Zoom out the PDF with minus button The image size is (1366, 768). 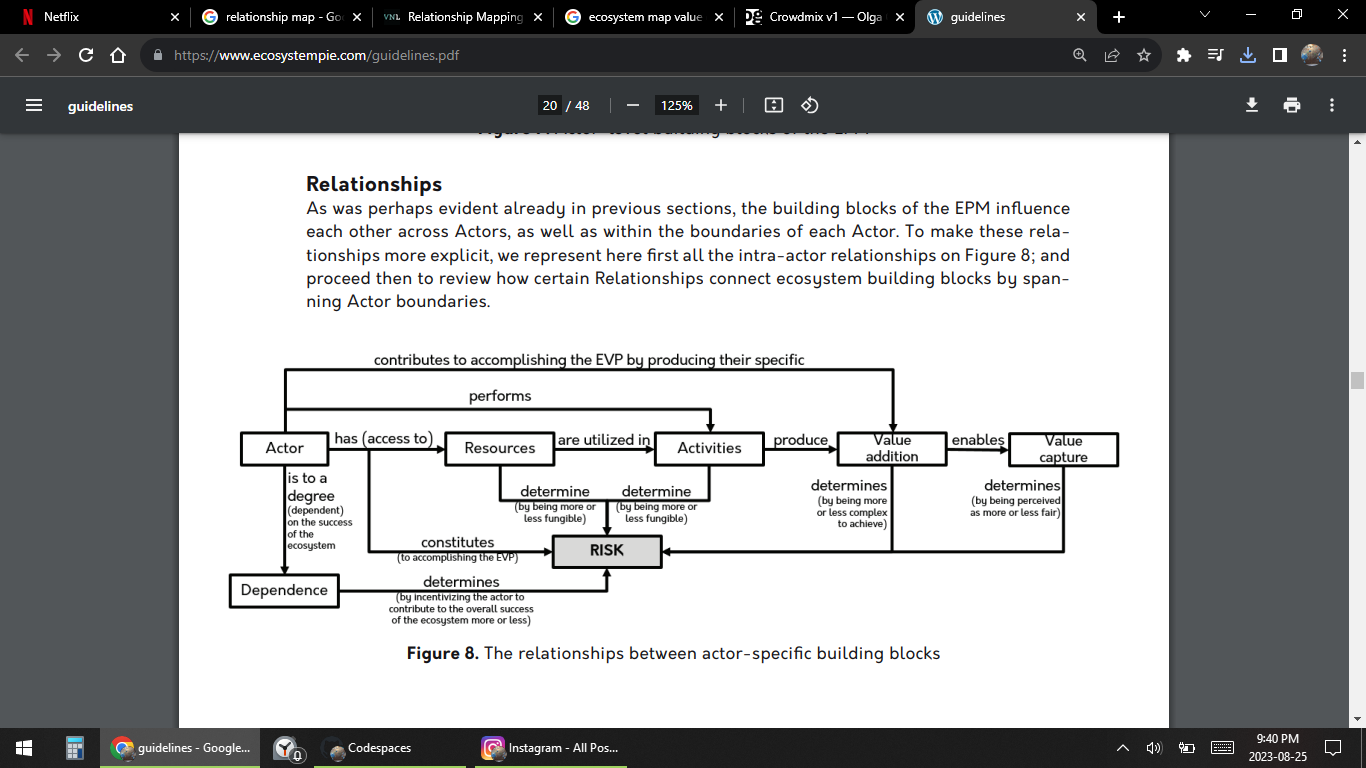pyautogui.click(x=632, y=105)
